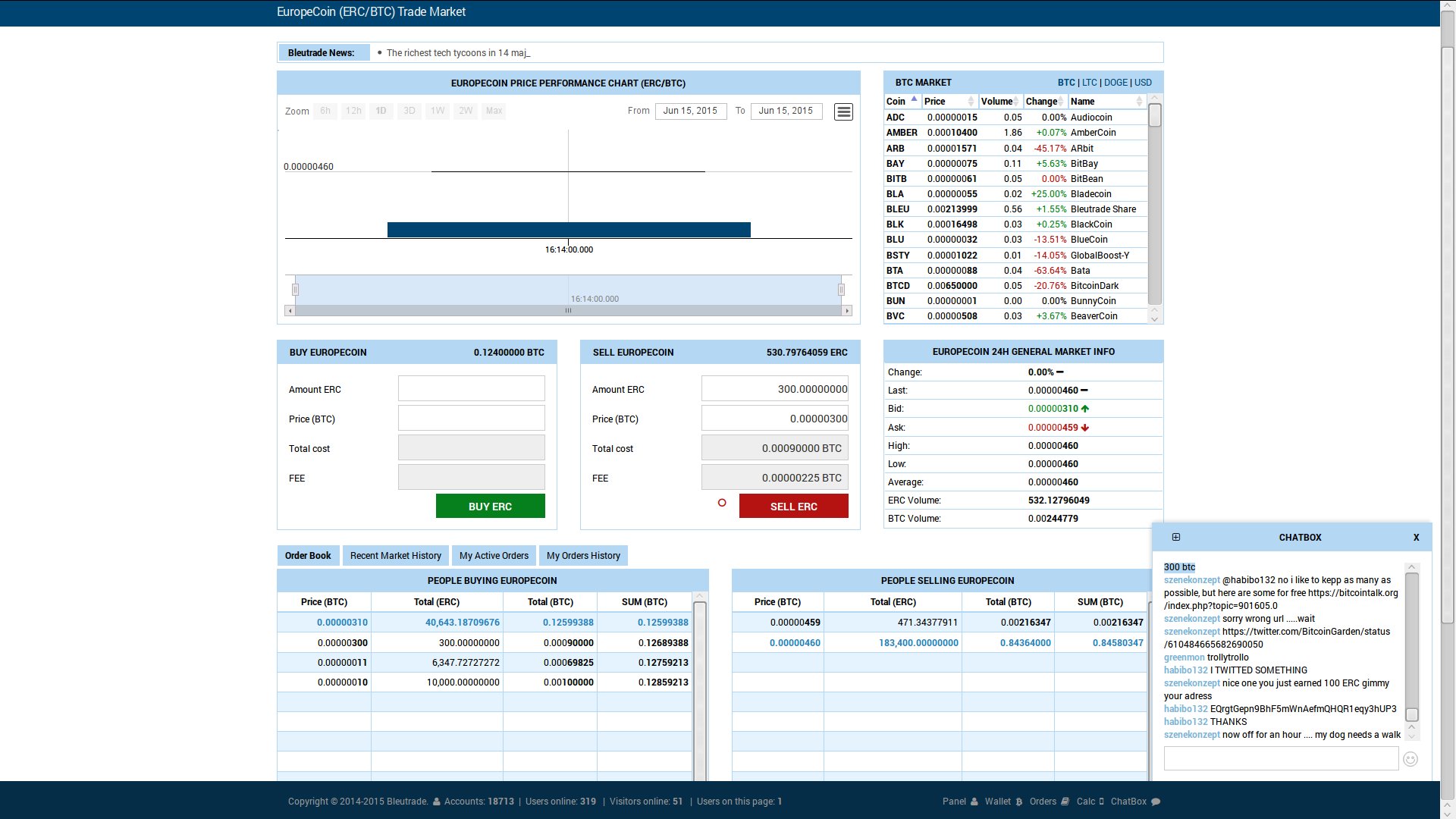The width and height of the screenshot is (1456, 819).
Task: Open the chart context menu hamburger icon
Action: 843,111
